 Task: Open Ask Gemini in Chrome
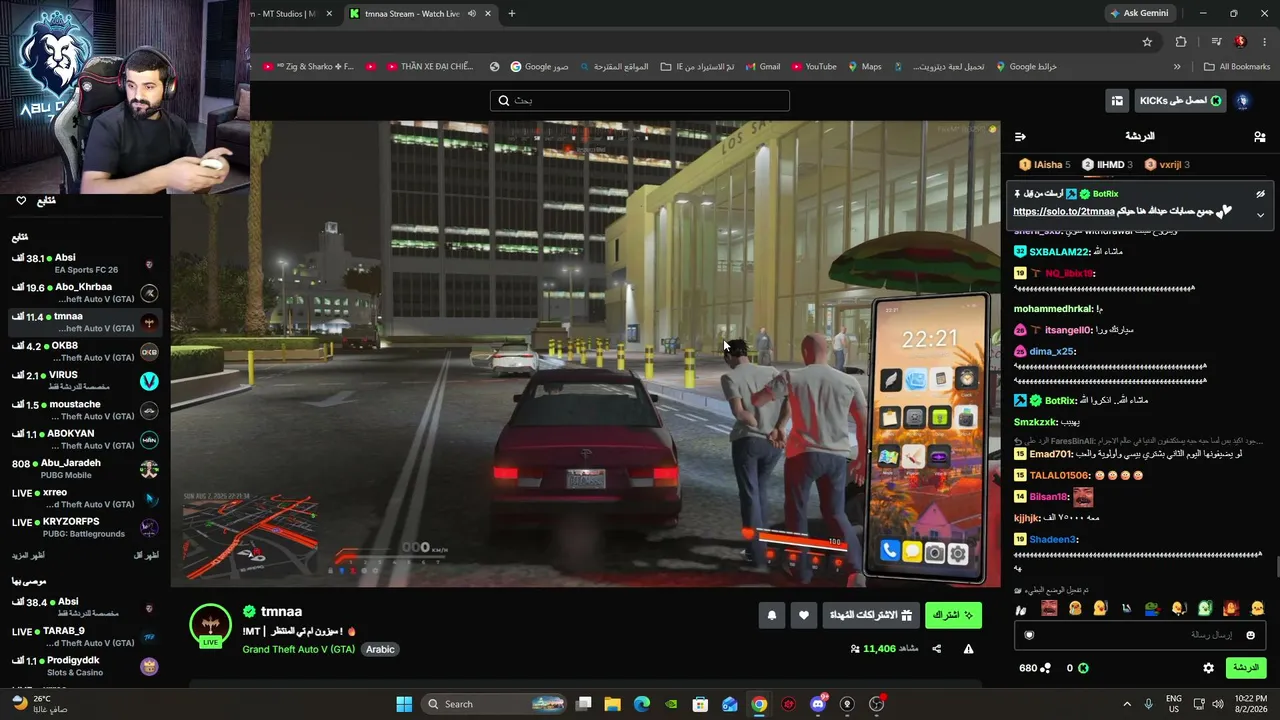point(1139,14)
